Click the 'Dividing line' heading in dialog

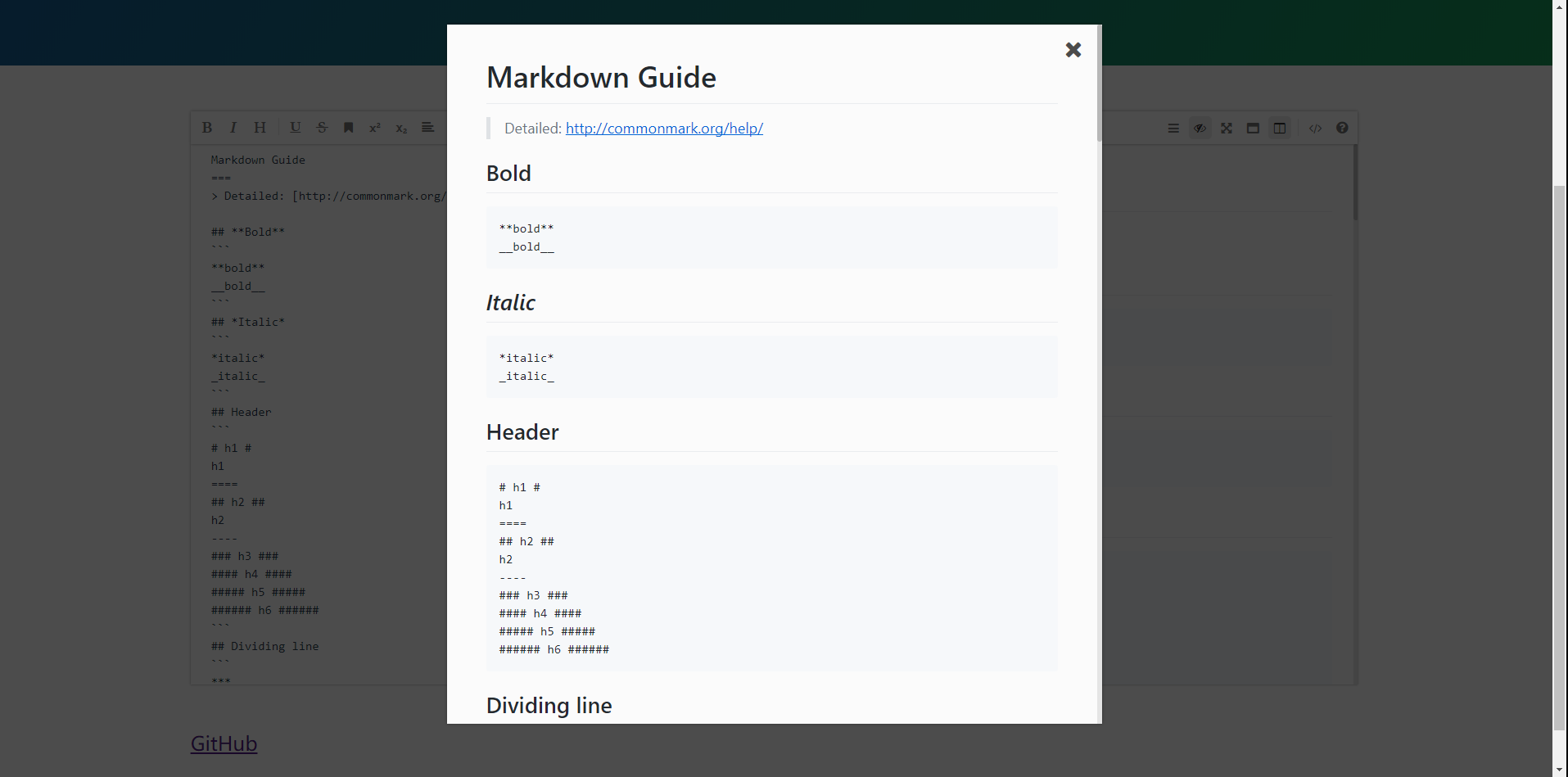[549, 706]
